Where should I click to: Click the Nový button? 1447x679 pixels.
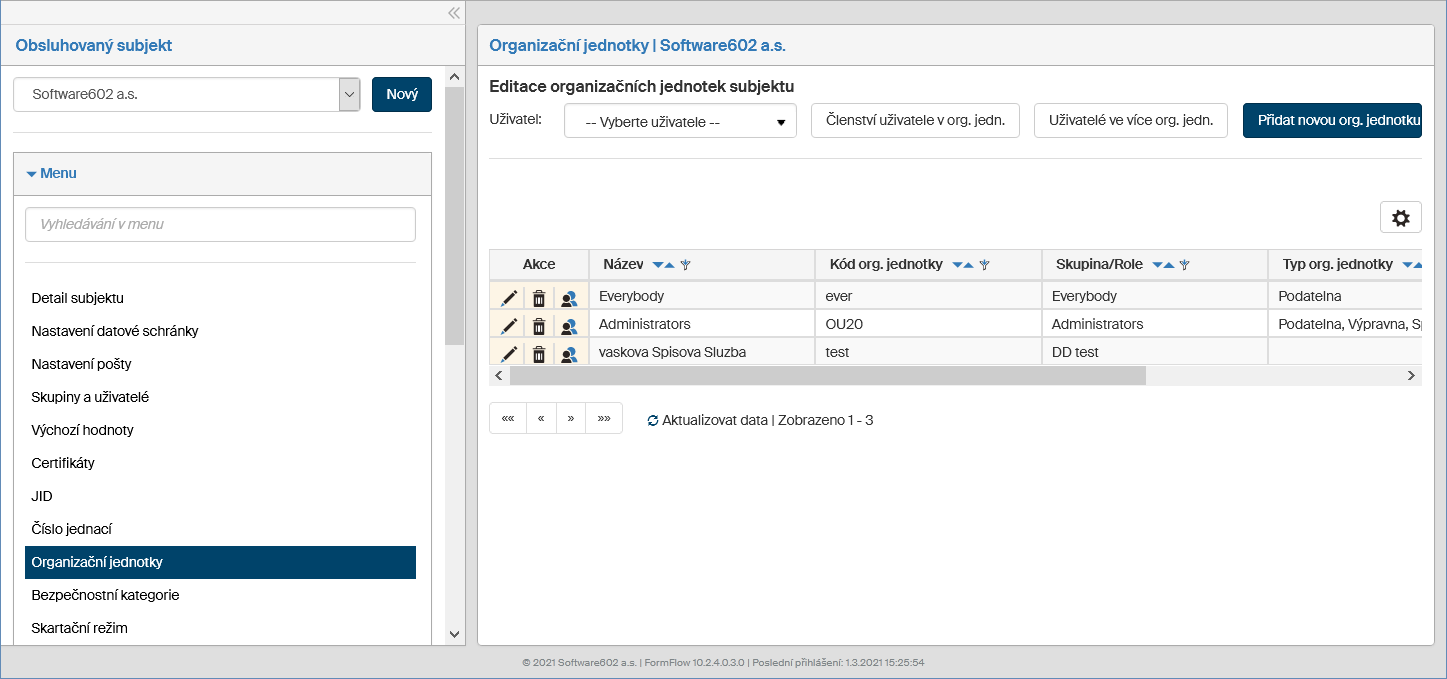(x=401, y=95)
